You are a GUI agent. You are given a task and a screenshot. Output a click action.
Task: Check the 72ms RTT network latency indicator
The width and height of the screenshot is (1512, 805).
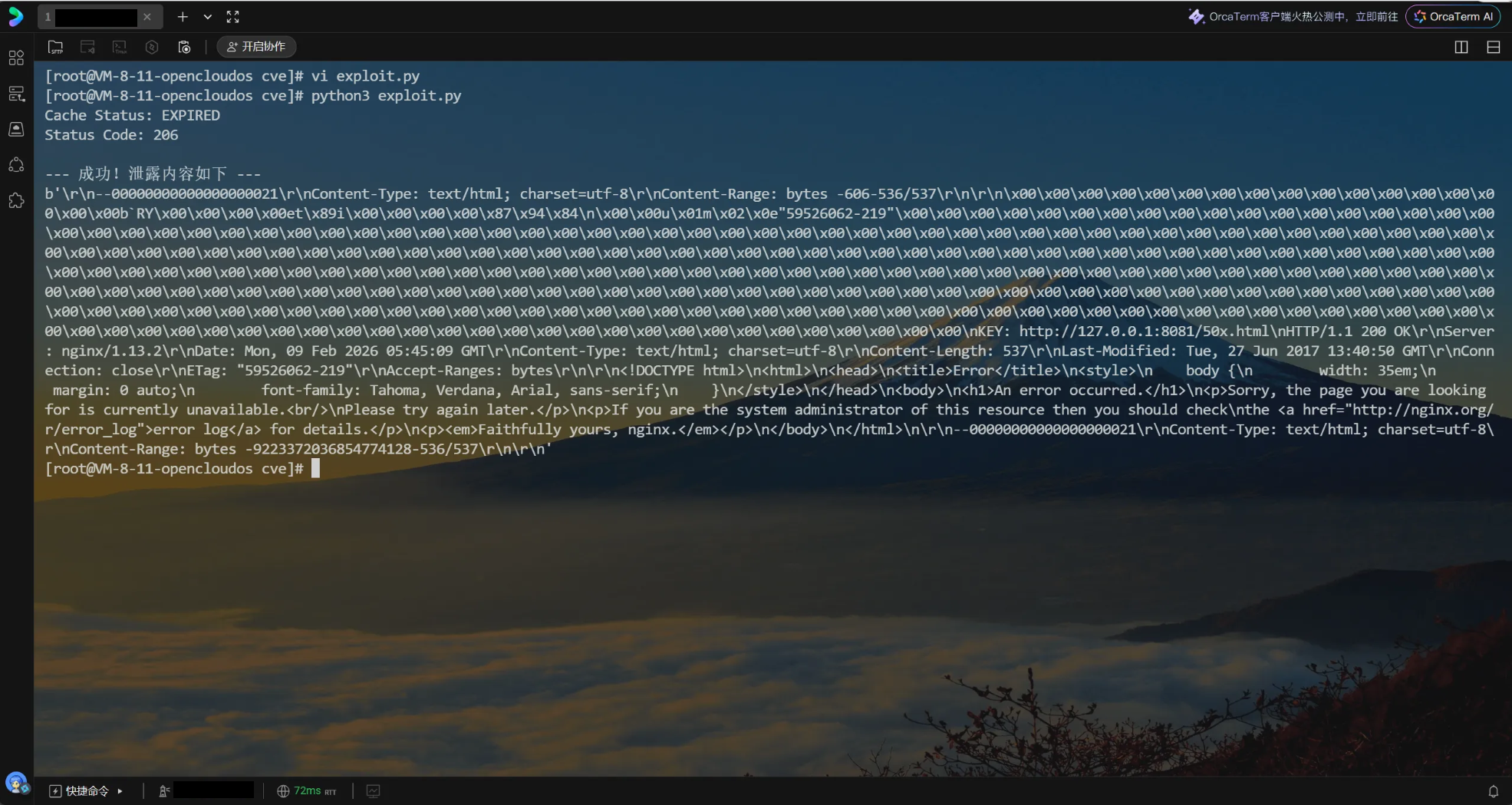(307, 791)
